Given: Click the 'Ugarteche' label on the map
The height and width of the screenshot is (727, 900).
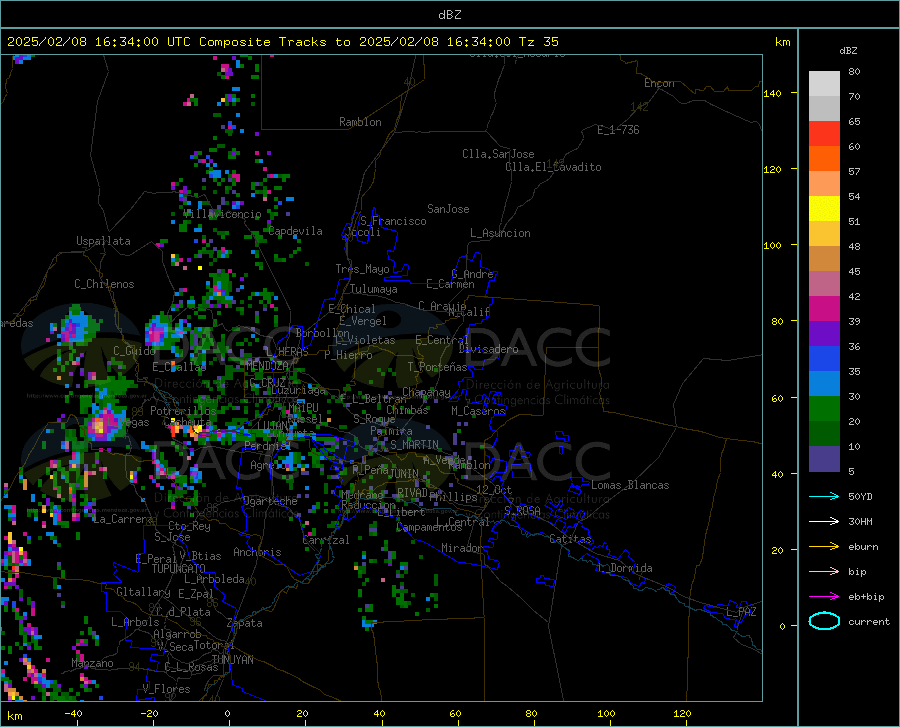Looking at the screenshot, I should point(270,500).
